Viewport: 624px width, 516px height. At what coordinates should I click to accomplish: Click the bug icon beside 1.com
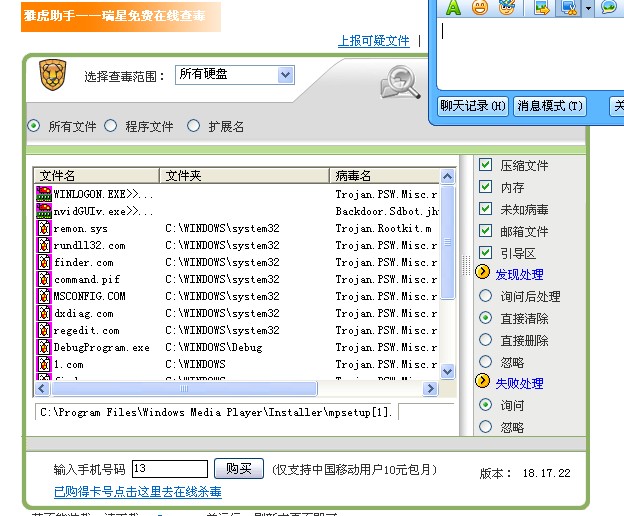44,364
